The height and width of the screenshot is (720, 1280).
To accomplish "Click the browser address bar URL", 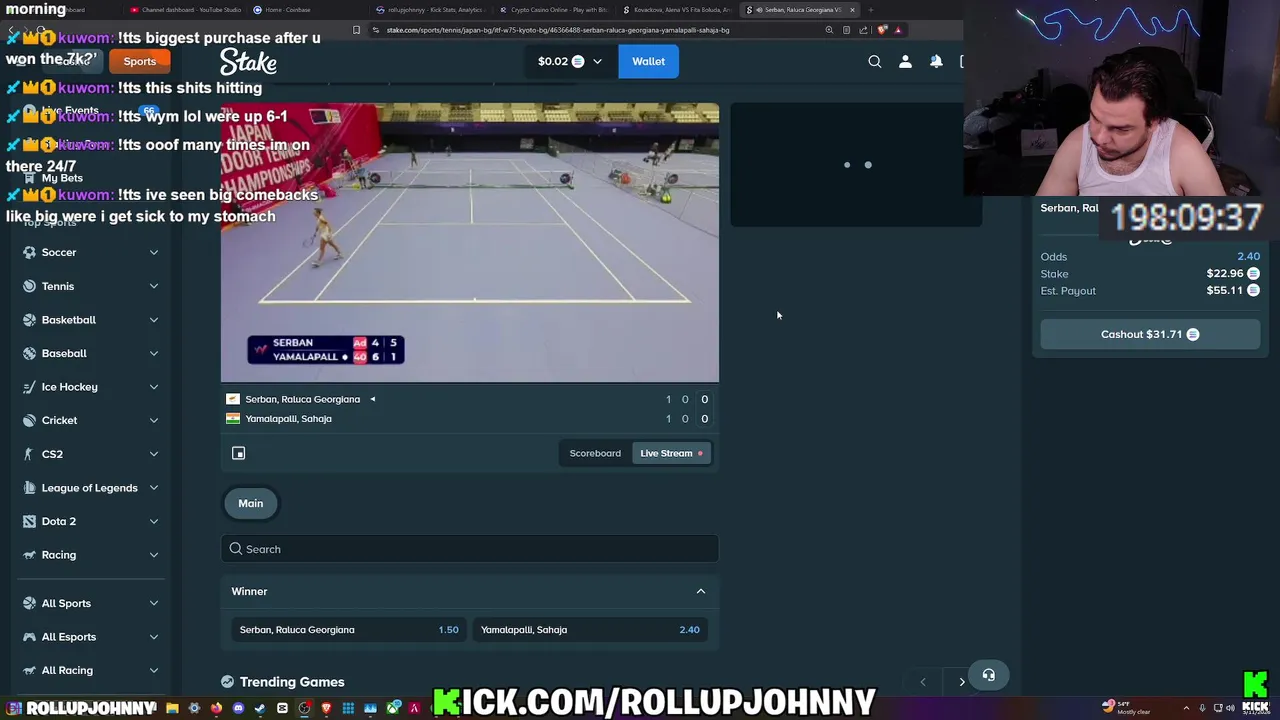I will [558, 30].
